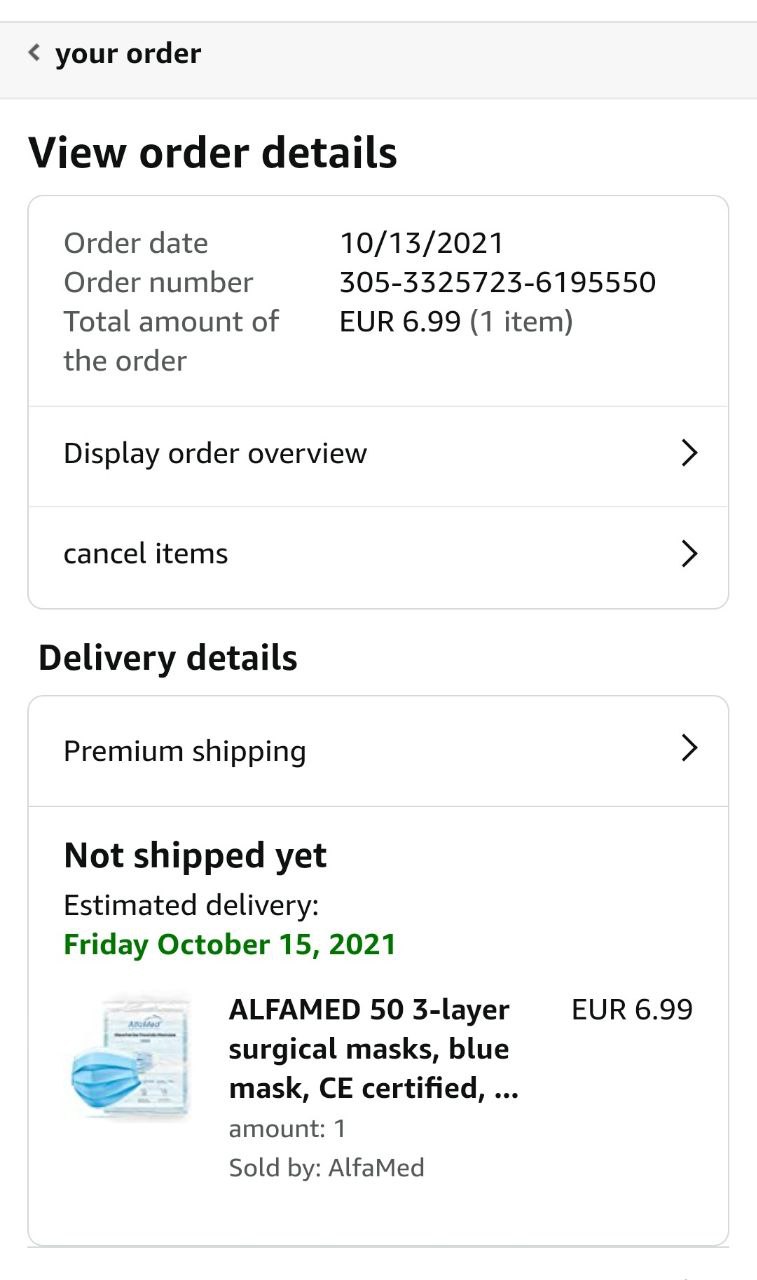Open the Display order overview row
This screenshot has height=1280, width=757.
[x=215, y=454]
